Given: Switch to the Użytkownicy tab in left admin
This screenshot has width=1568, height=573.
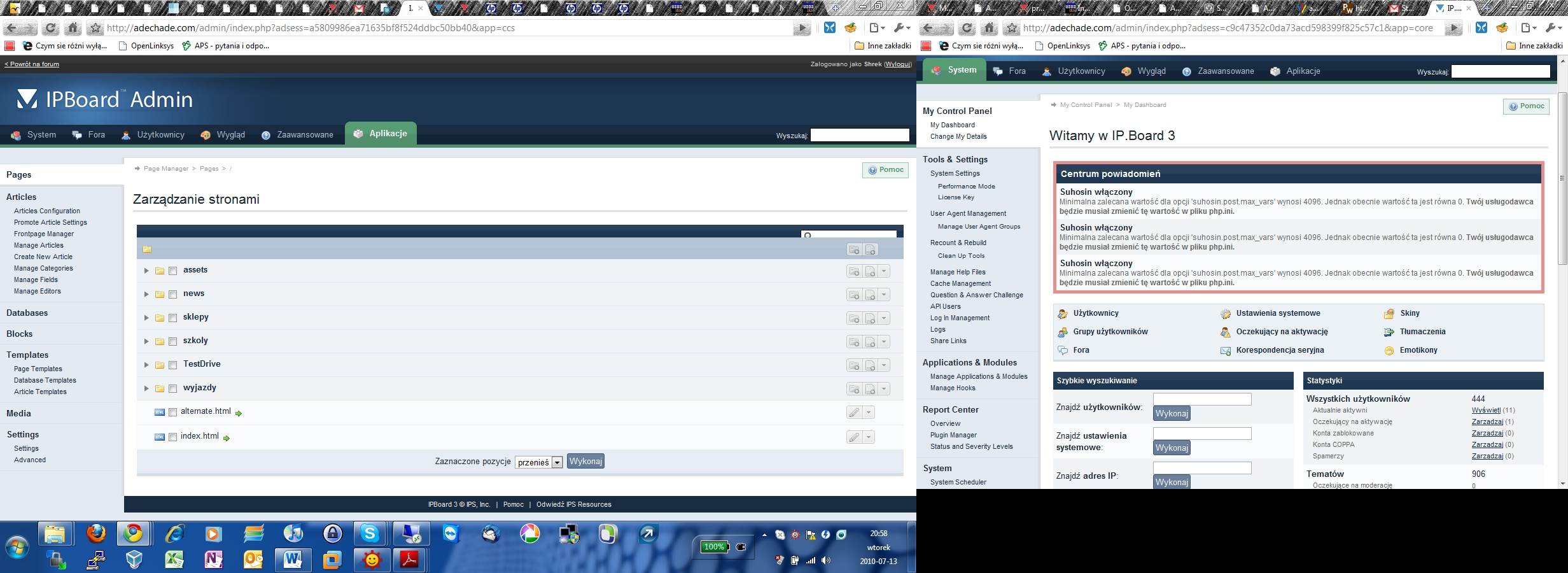Looking at the screenshot, I should coord(153,135).
